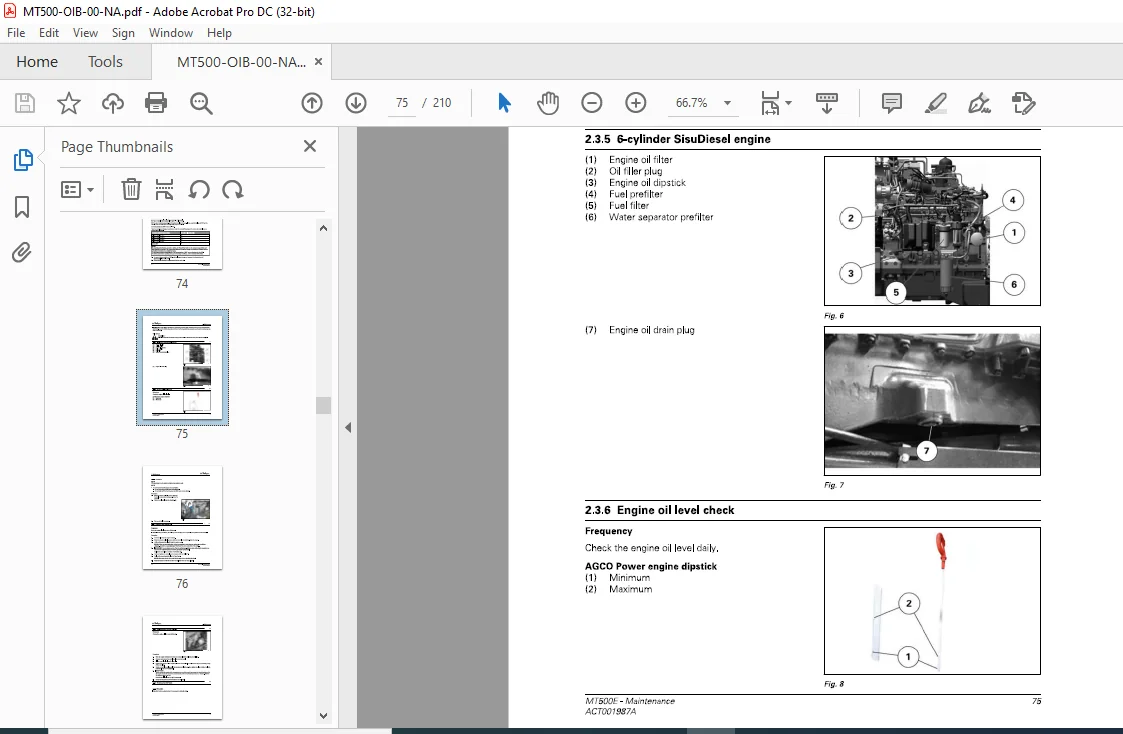This screenshot has height=734, width=1123.
Task: Open thumbnail options menu dropdown
Action: 77,190
